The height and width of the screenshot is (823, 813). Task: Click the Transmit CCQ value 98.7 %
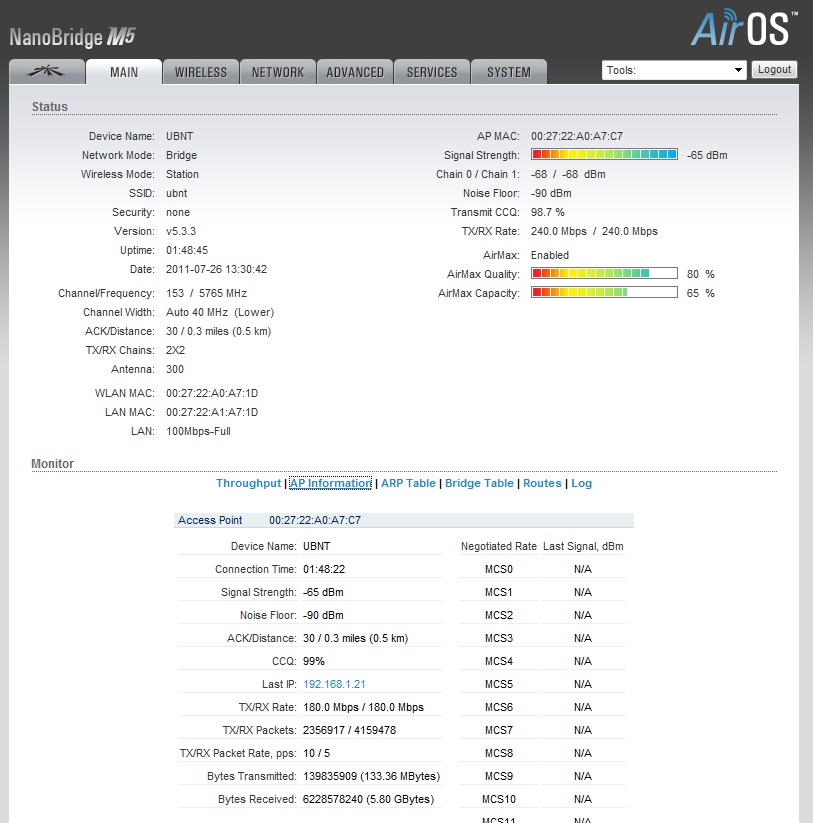[x=547, y=212]
